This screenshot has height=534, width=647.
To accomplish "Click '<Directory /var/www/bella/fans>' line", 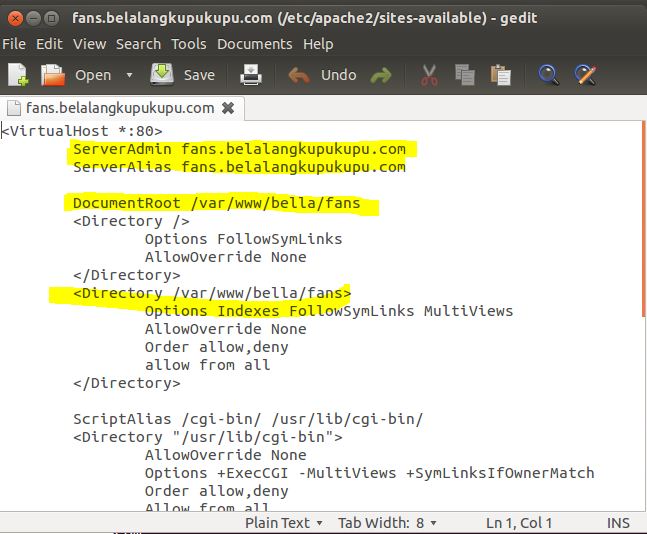I will pos(212,293).
